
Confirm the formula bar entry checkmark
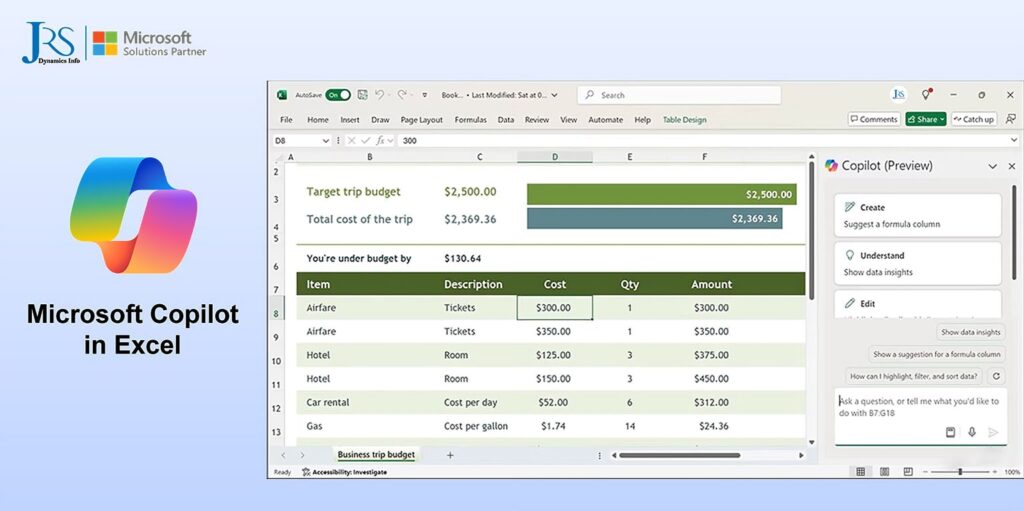[365, 140]
